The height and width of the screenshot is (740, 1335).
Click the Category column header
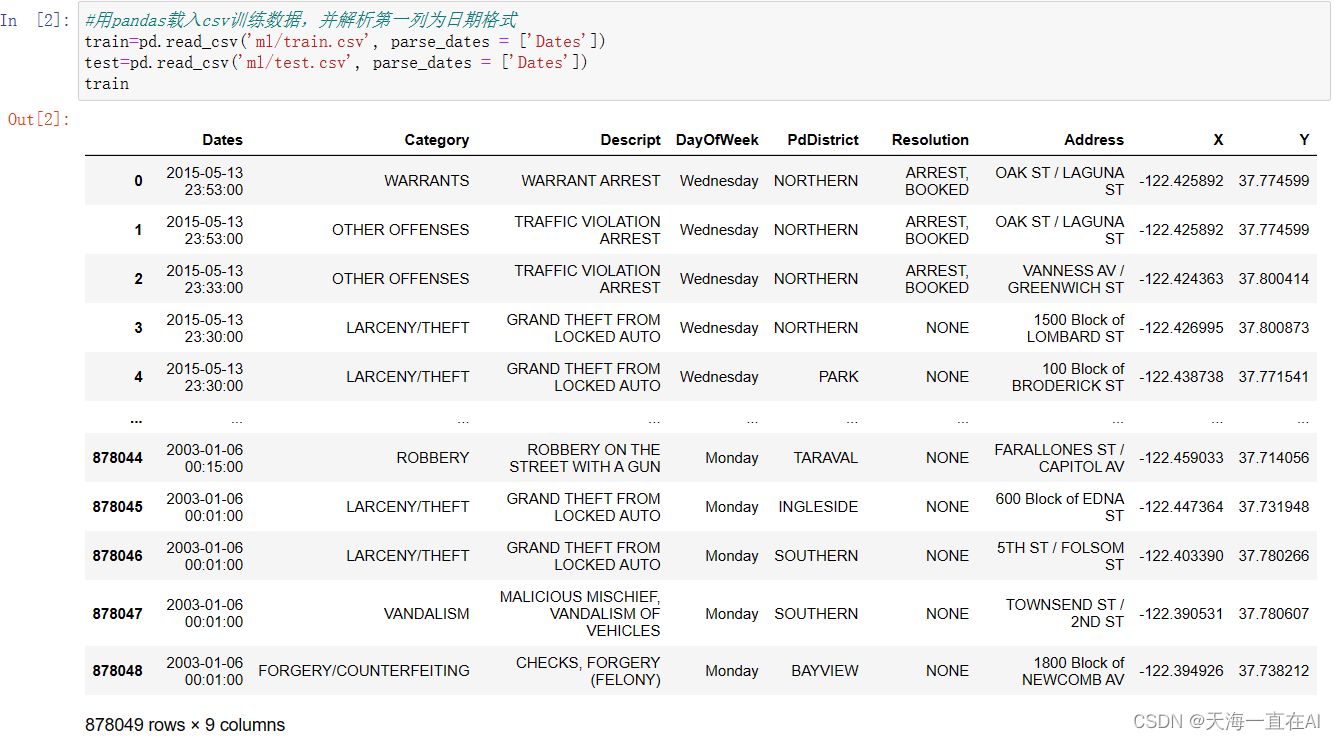(x=437, y=140)
